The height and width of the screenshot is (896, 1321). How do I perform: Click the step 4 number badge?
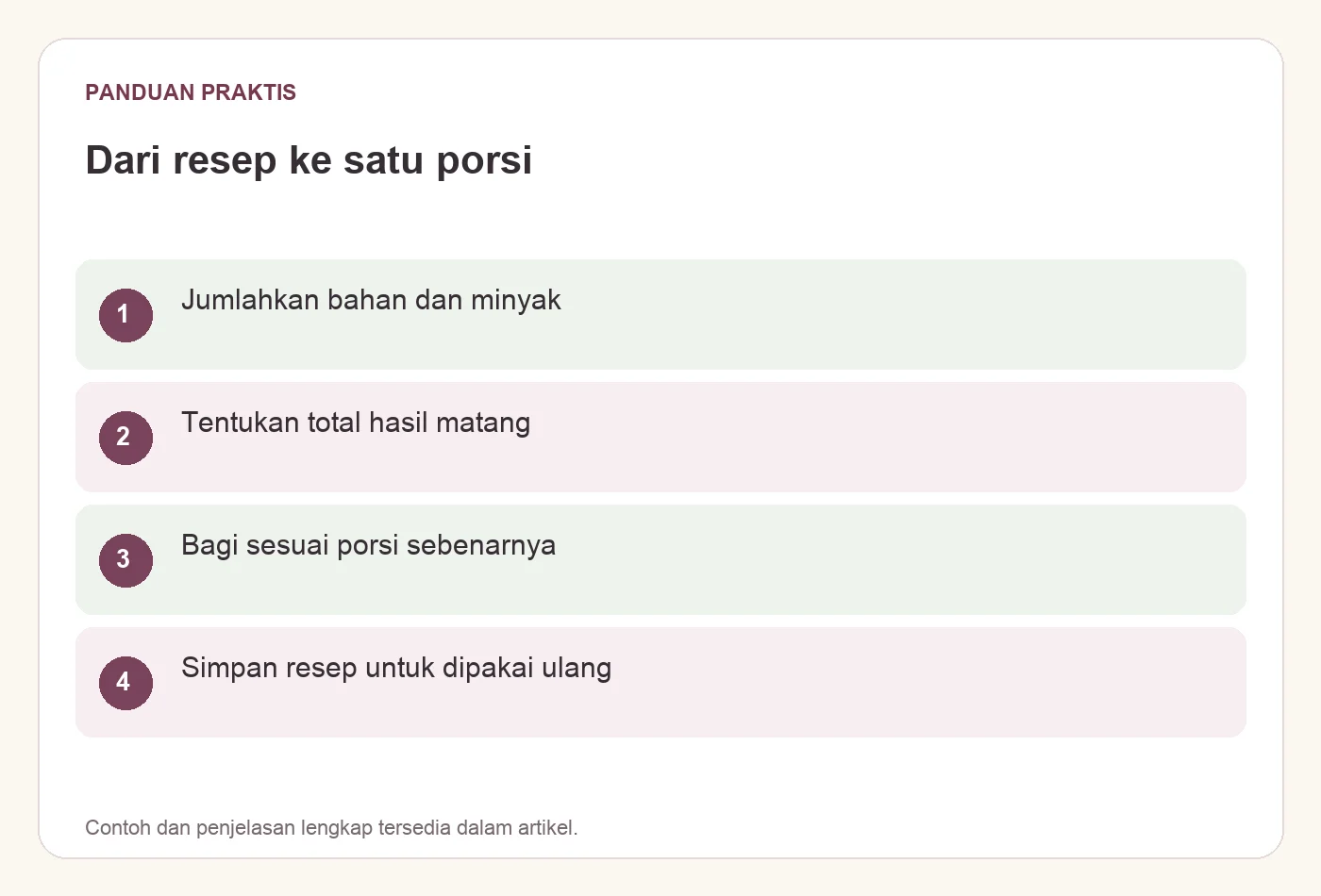coord(125,683)
